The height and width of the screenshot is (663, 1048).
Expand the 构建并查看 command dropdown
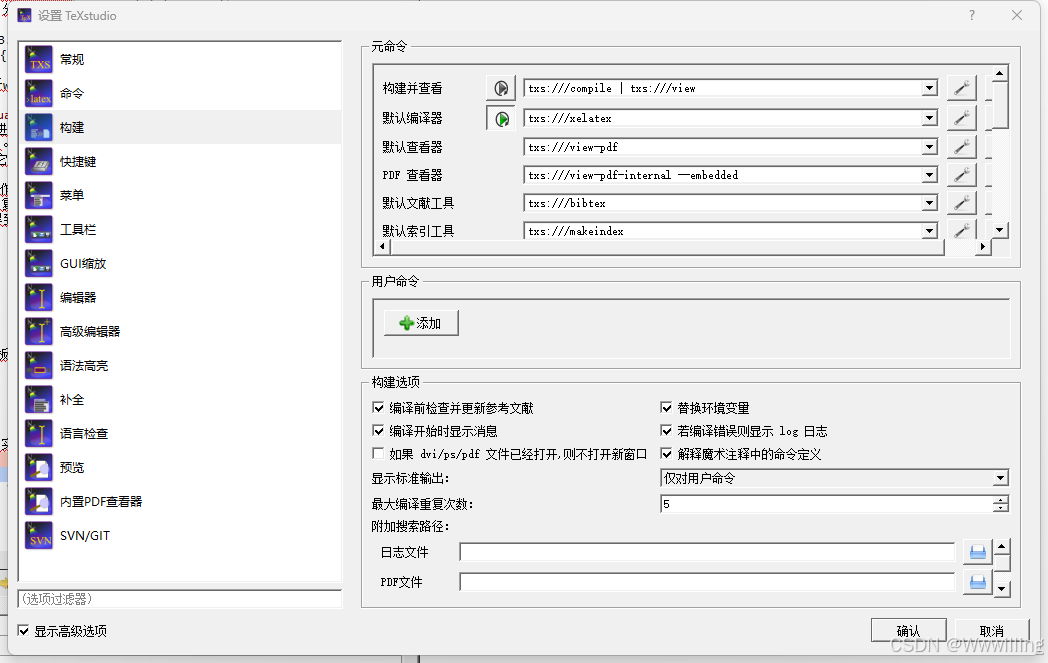(x=929, y=88)
